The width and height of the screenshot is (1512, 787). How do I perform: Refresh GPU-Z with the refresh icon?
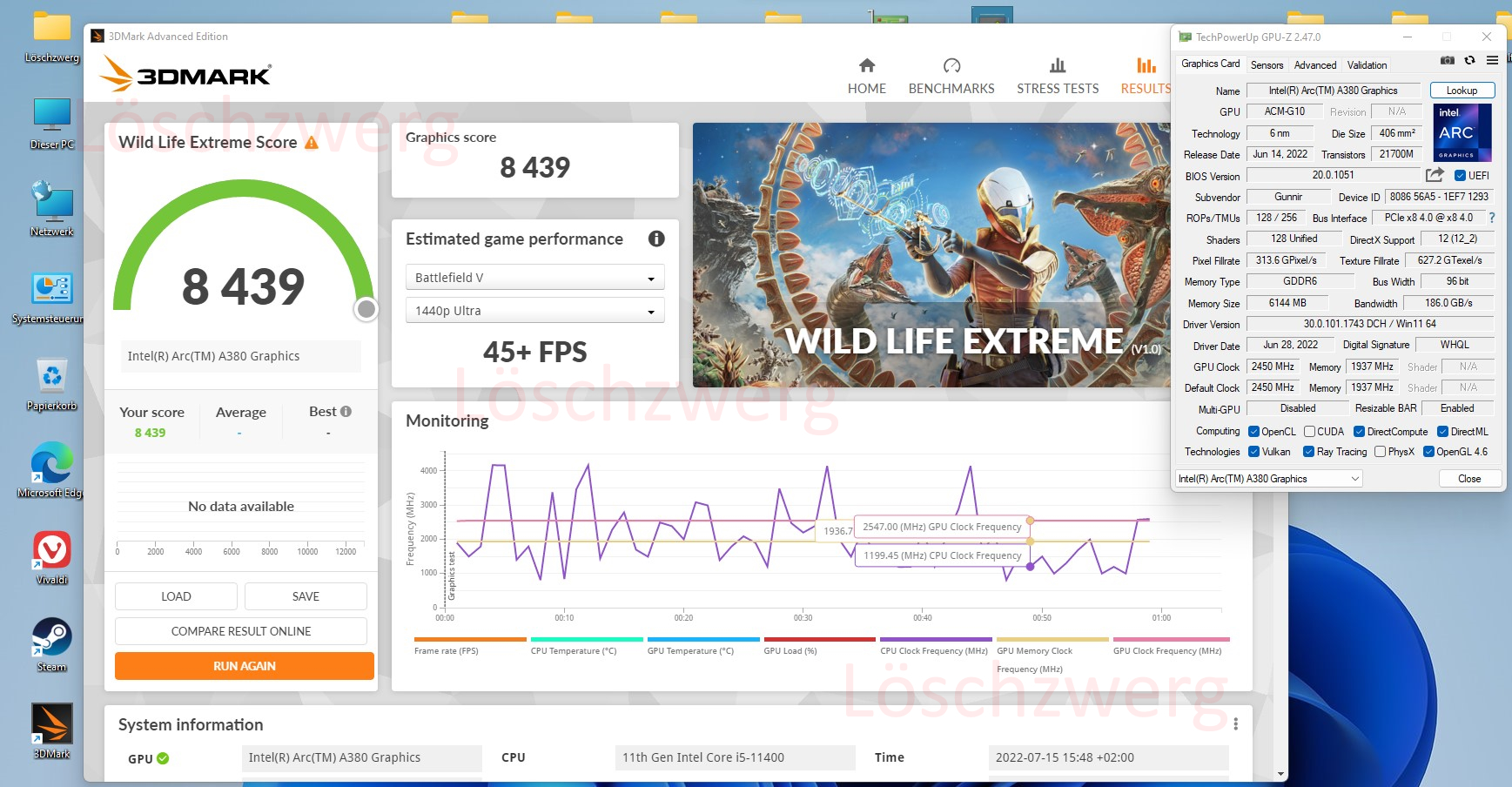pyautogui.click(x=1469, y=60)
